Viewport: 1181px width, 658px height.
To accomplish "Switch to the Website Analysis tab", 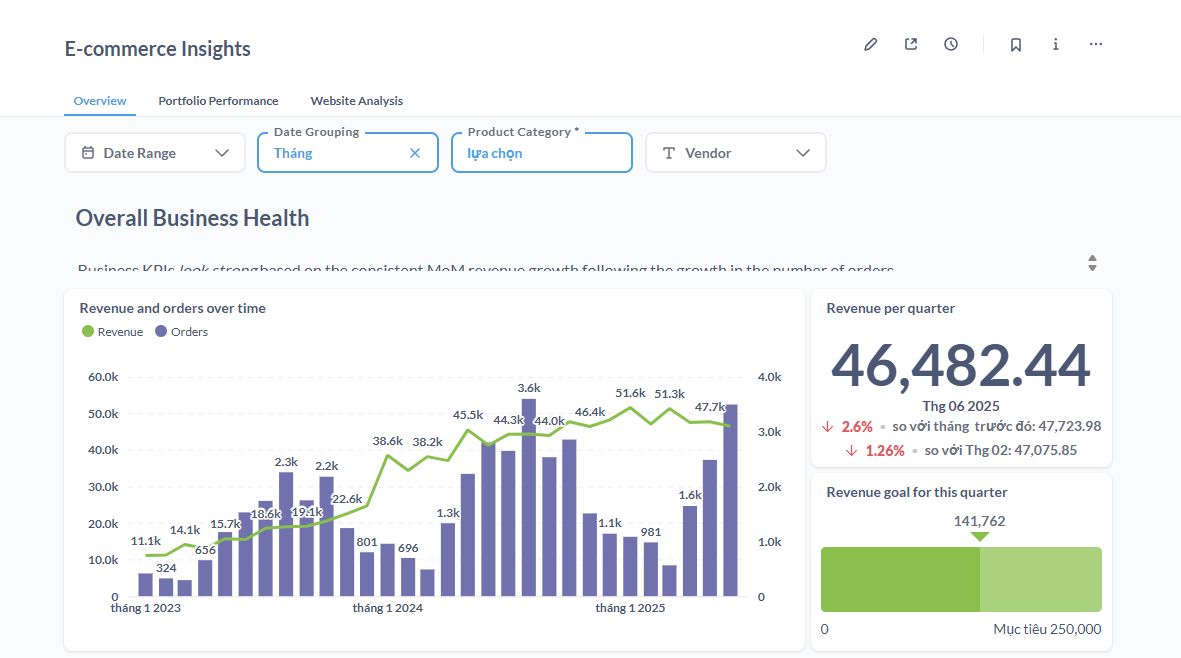I will (356, 101).
